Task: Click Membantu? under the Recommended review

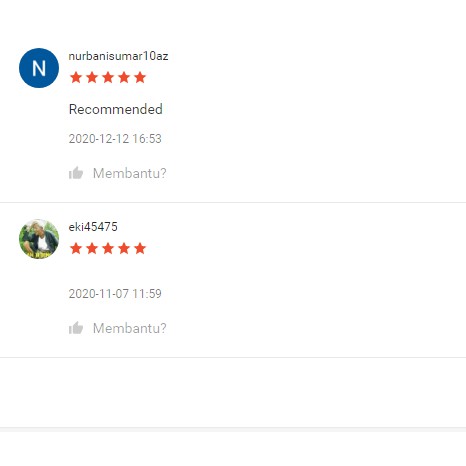Action: click(x=130, y=173)
